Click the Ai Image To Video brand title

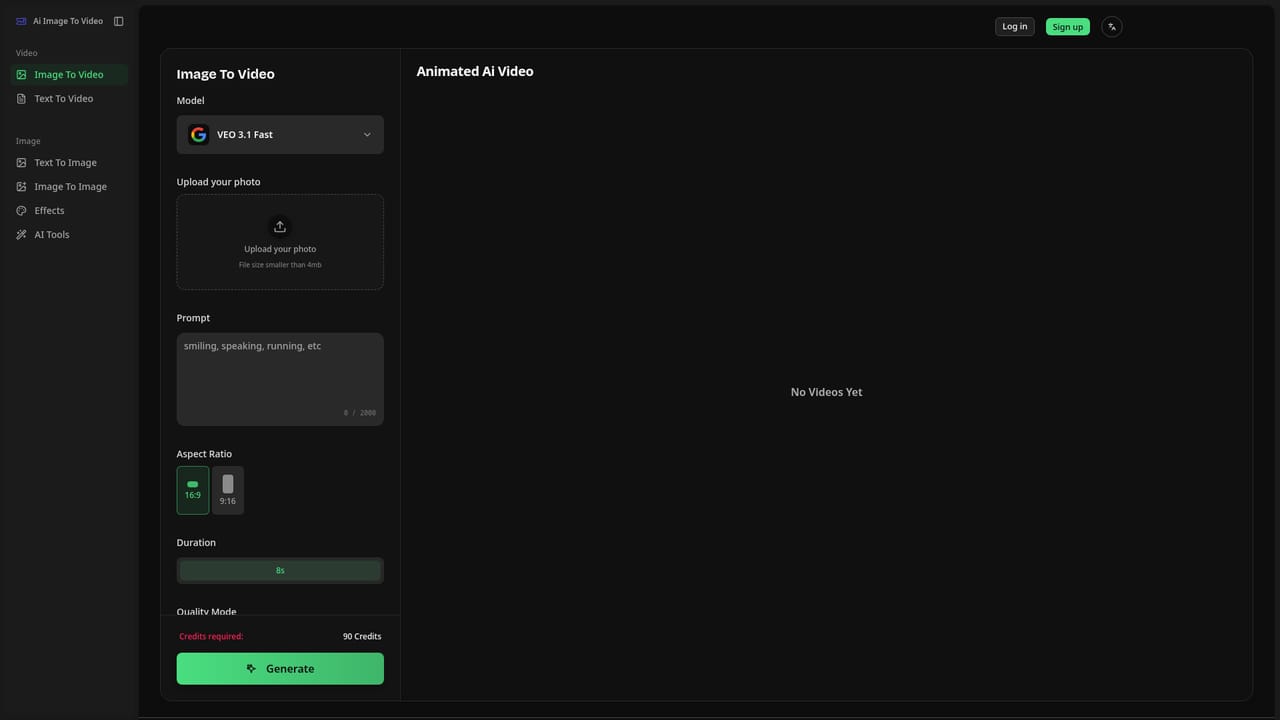(x=68, y=21)
